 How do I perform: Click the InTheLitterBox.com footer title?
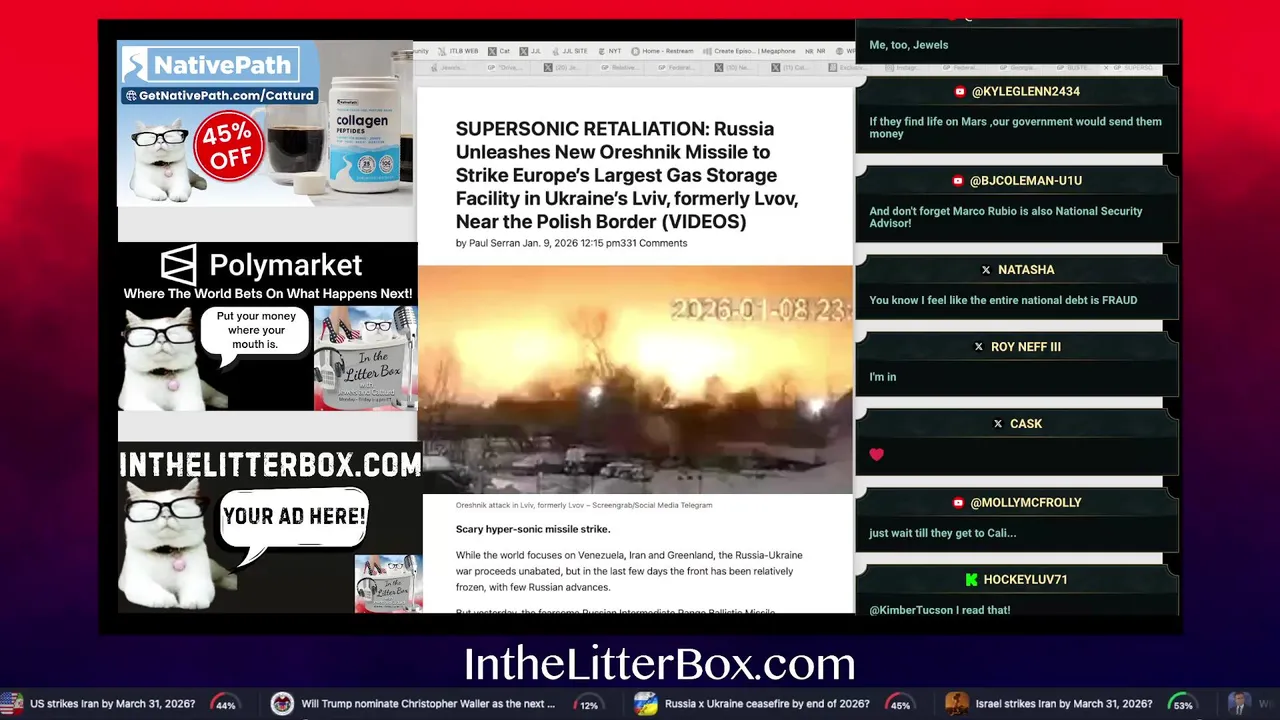pyautogui.click(x=659, y=664)
